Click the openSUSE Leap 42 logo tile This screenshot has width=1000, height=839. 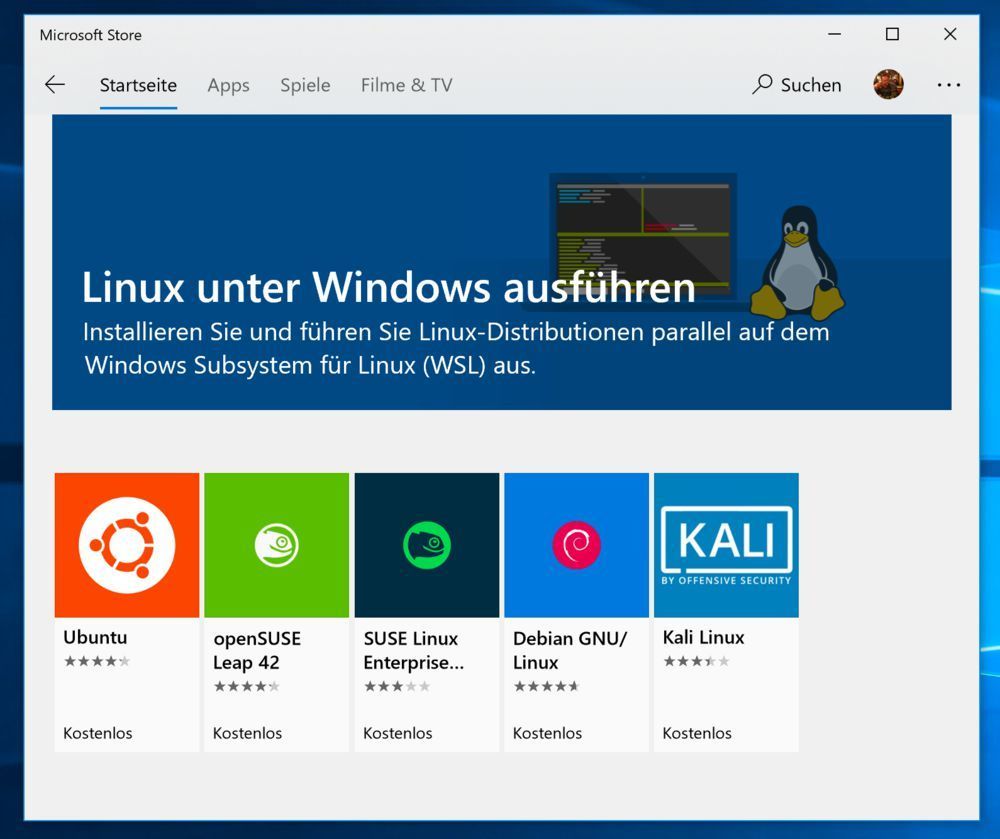click(x=277, y=545)
